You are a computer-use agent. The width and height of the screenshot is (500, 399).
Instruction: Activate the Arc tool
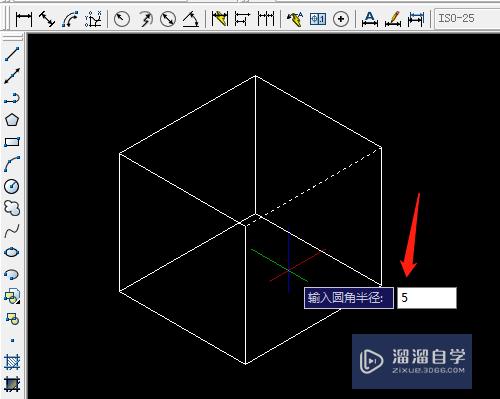click(x=12, y=164)
